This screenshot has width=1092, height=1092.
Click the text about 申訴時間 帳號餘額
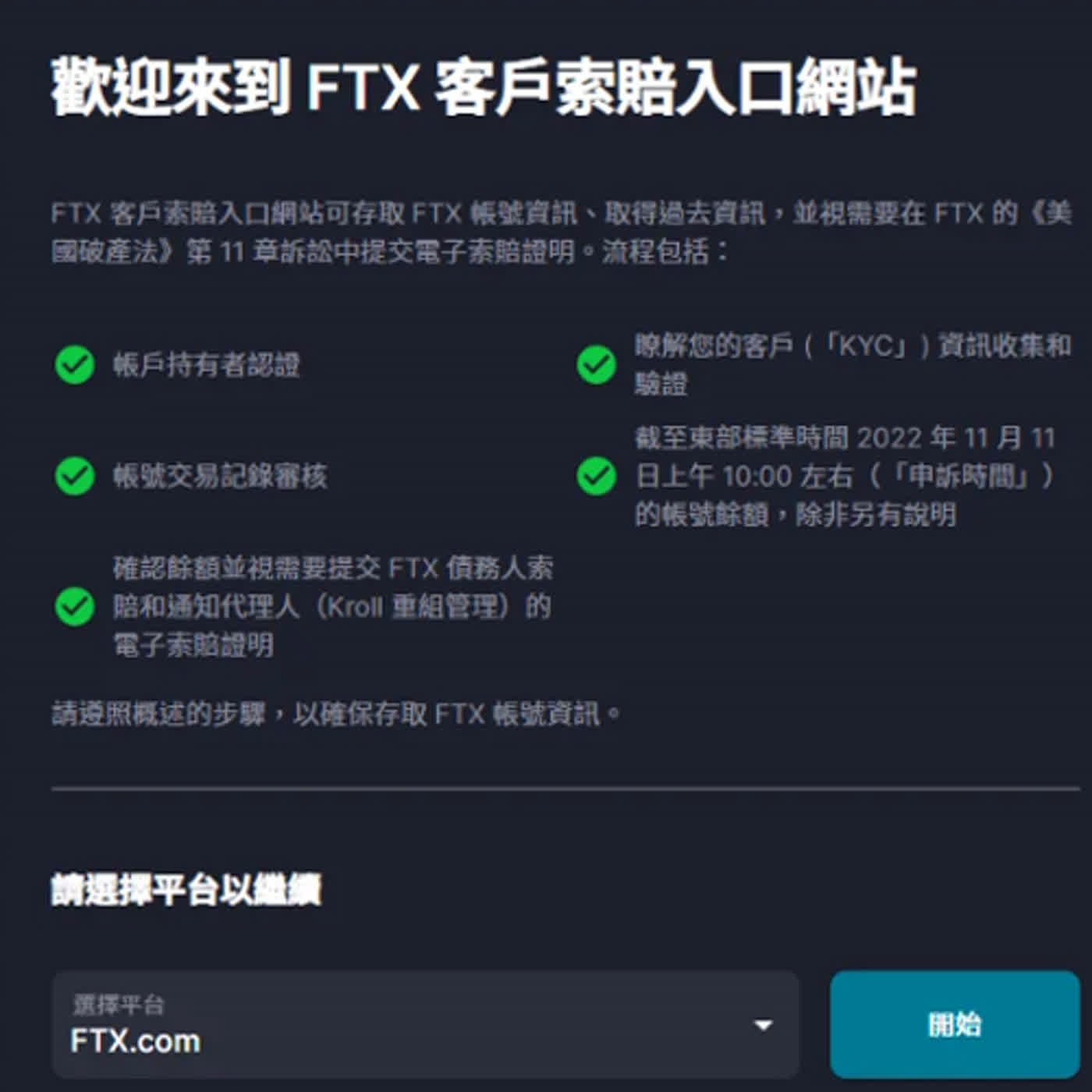pos(846,476)
